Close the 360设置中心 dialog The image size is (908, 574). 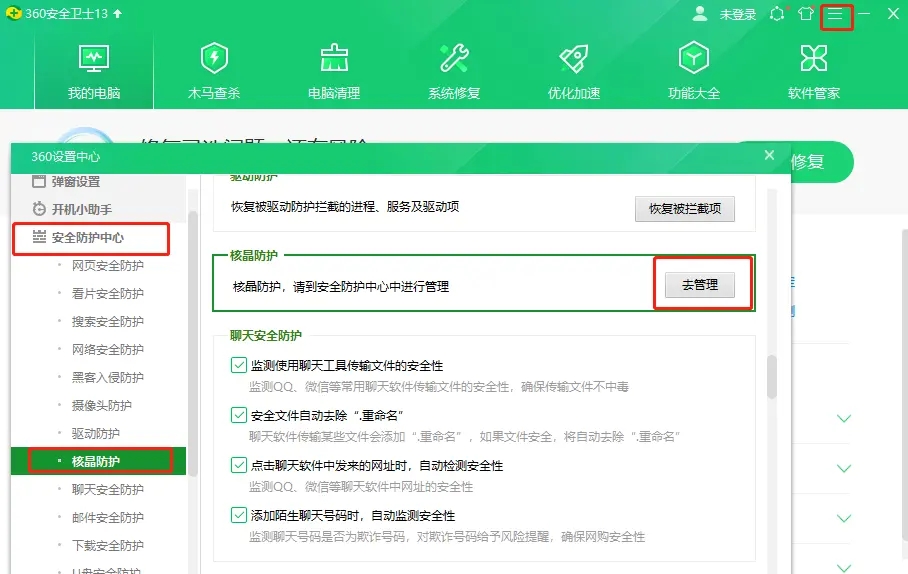tap(769, 155)
